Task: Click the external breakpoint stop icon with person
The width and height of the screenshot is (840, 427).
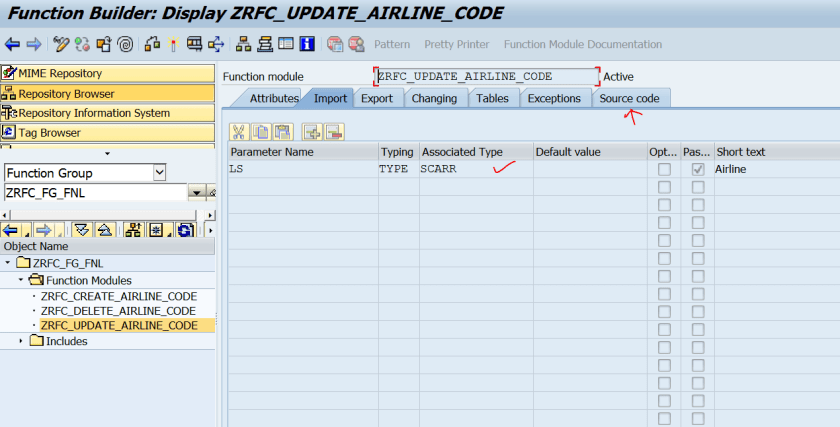Action: [x=356, y=44]
